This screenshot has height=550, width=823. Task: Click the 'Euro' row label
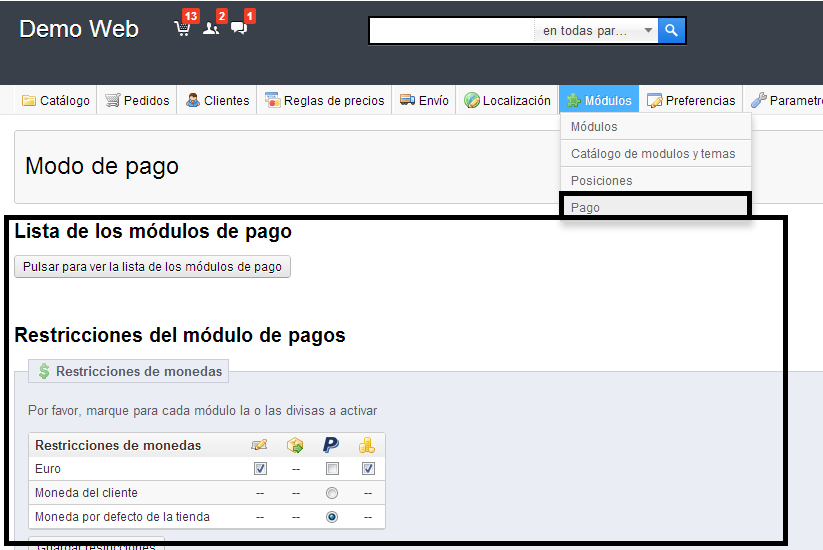pyautogui.click(x=48, y=469)
